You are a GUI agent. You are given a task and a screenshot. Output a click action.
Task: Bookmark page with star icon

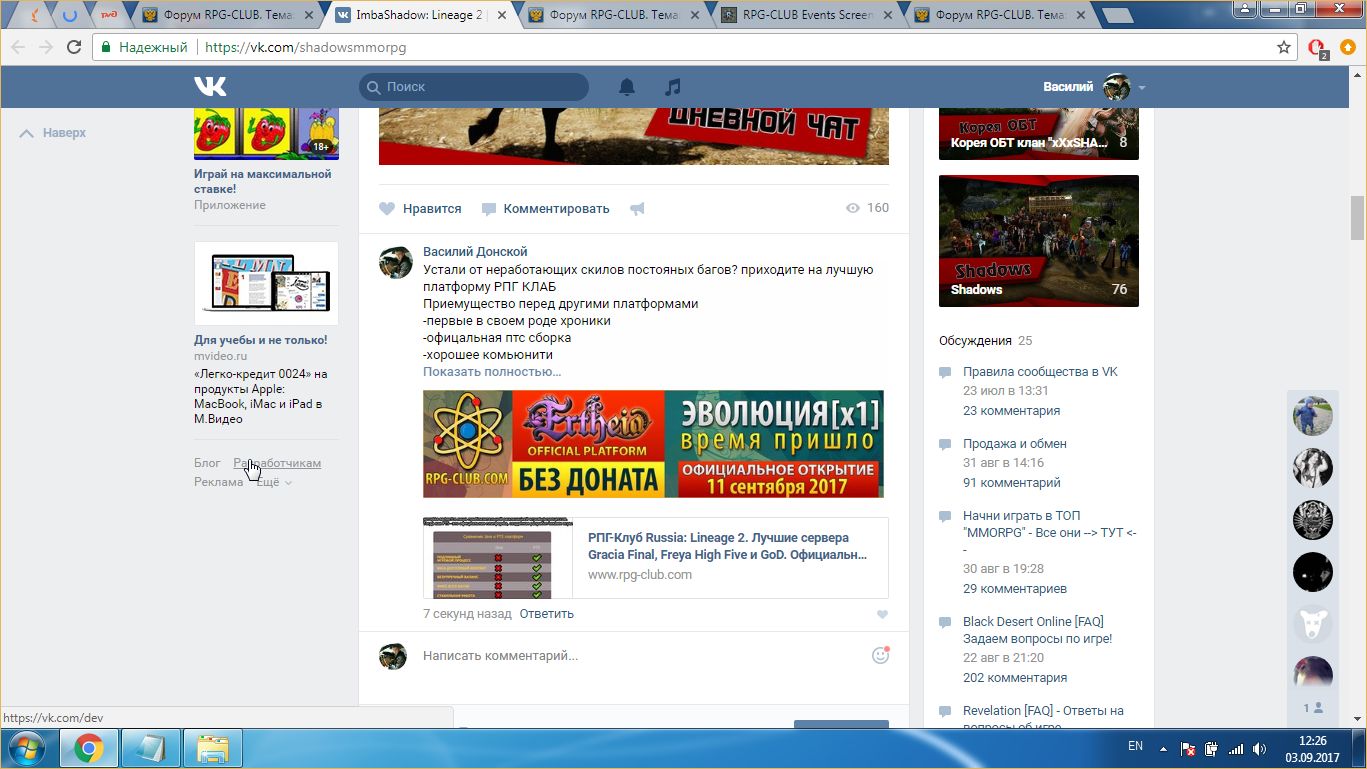1284,47
